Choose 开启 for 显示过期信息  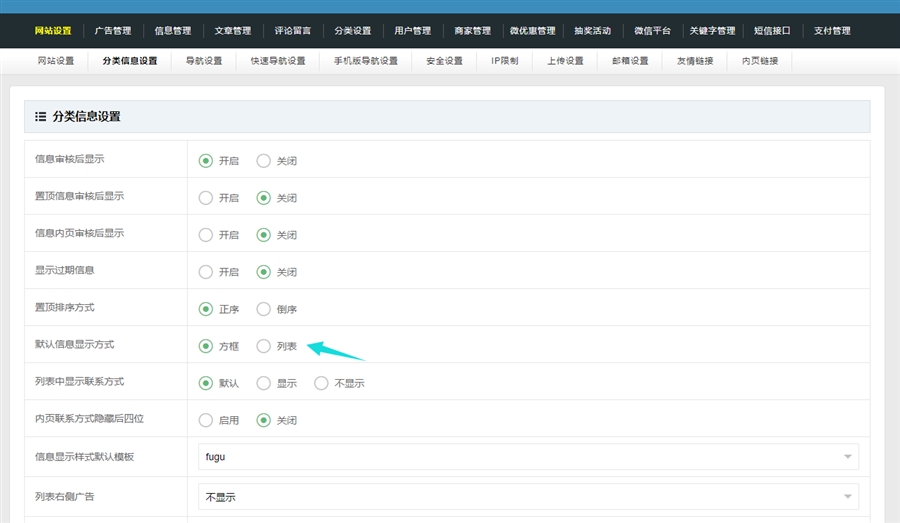click(206, 271)
